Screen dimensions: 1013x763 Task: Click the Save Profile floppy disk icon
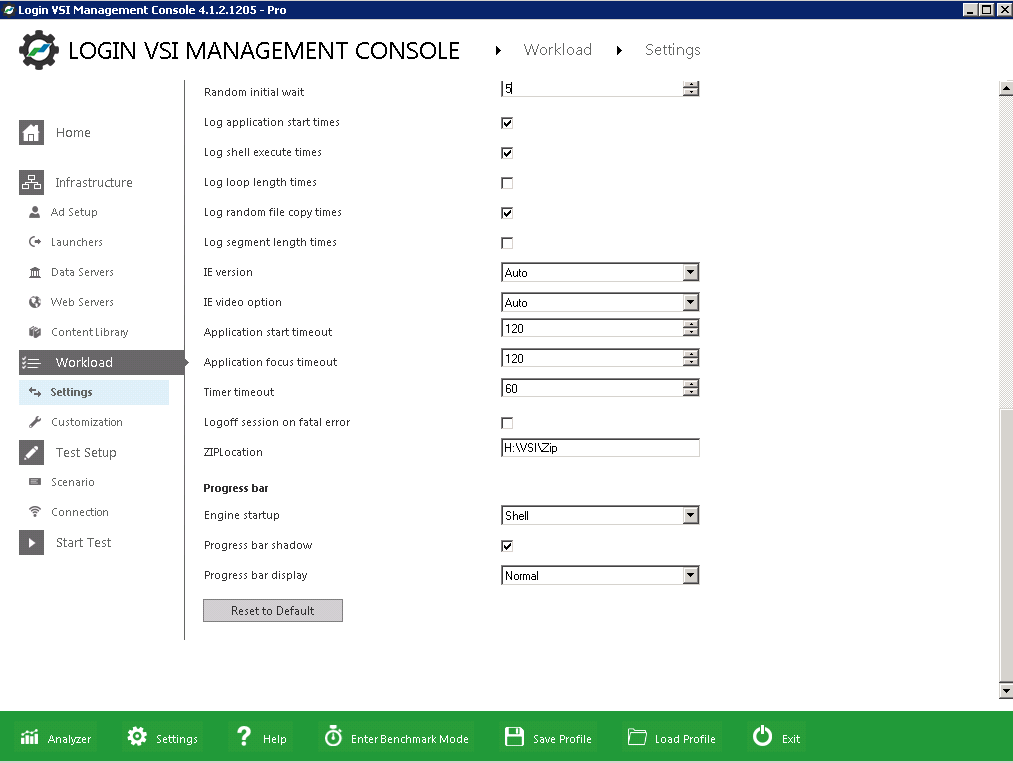point(514,737)
